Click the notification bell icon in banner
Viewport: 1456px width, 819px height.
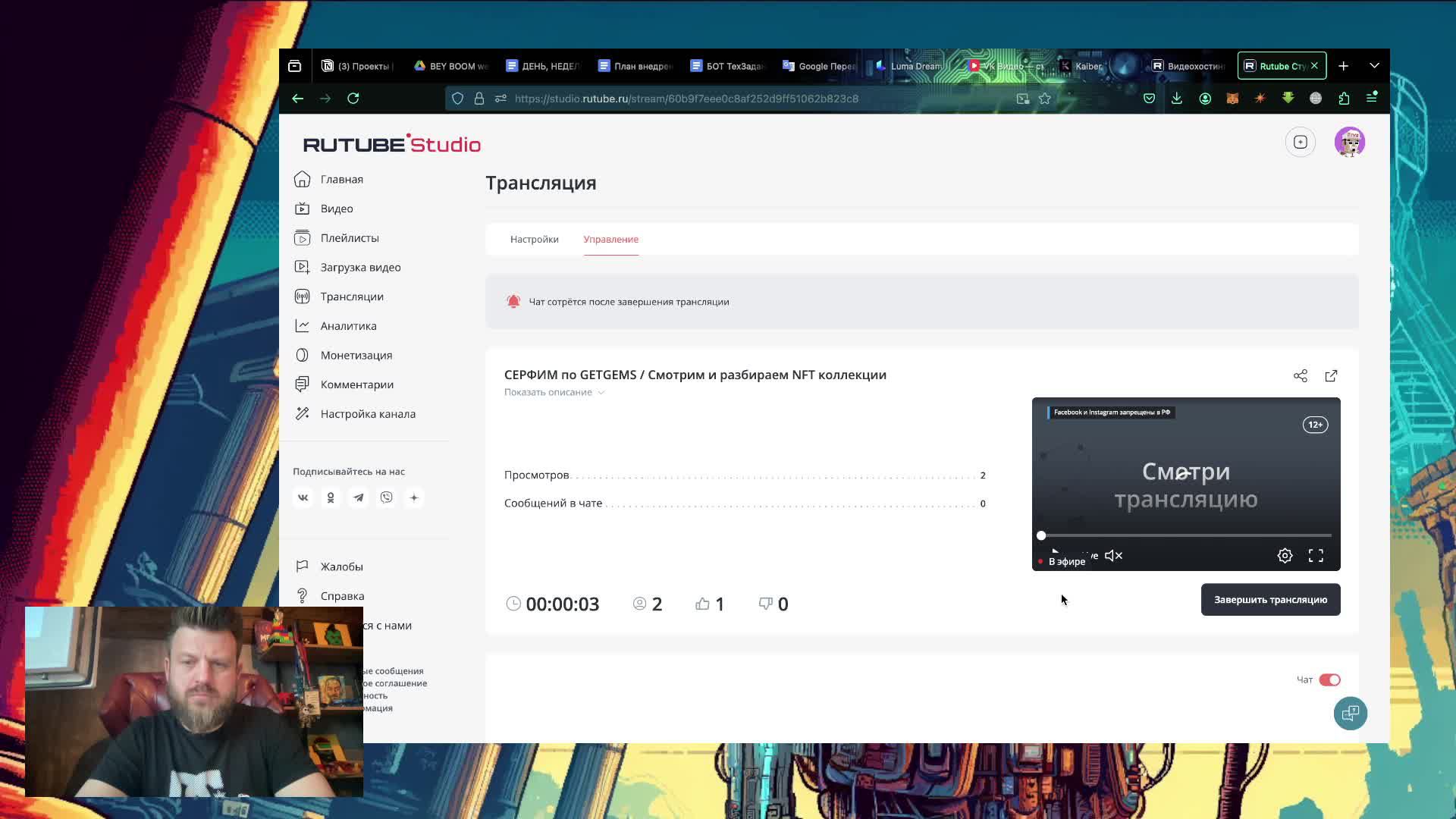pos(513,302)
